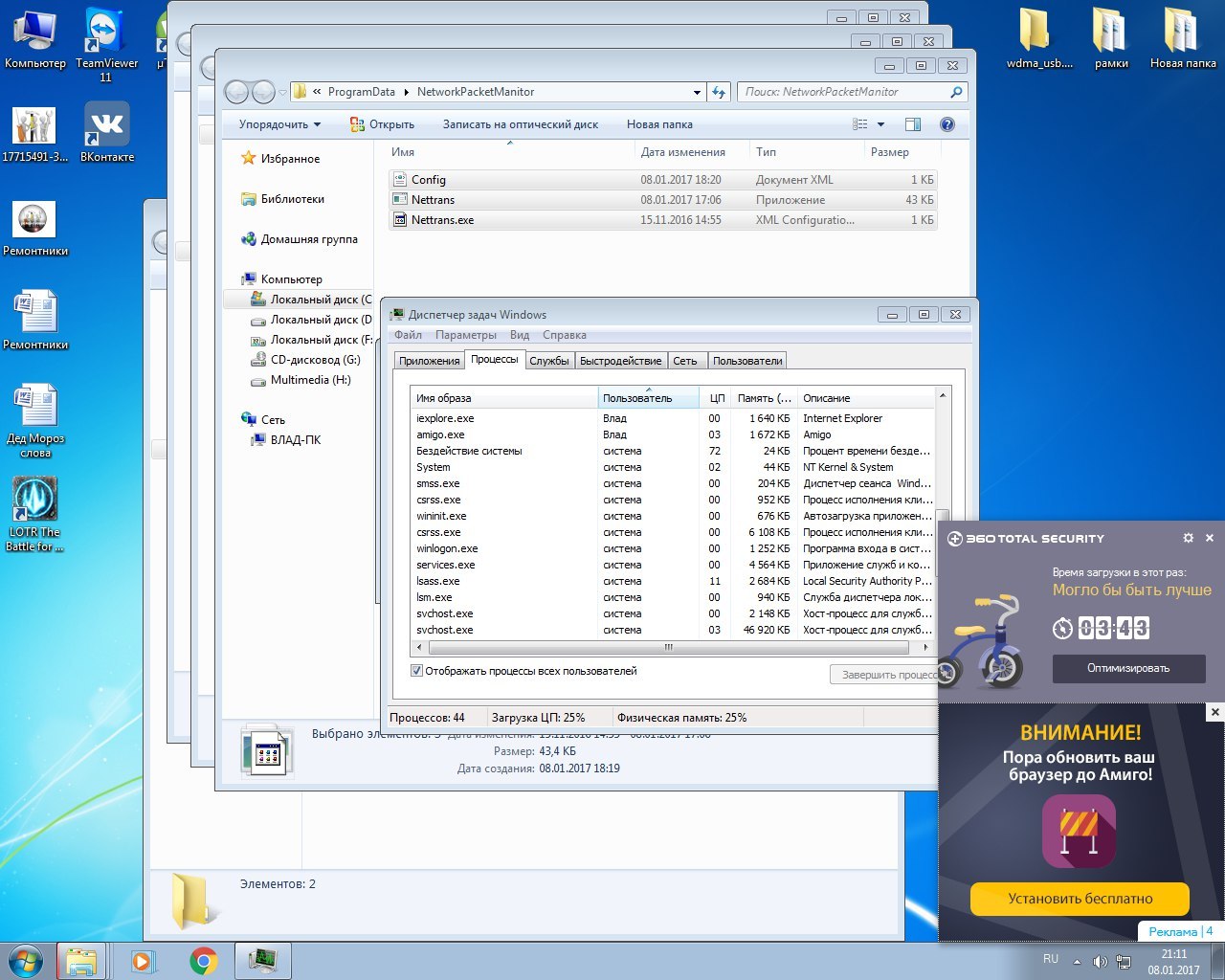This screenshot has height=980, width=1225.
Task: Close the Amigo advertisement popup
Action: pos(1215,712)
